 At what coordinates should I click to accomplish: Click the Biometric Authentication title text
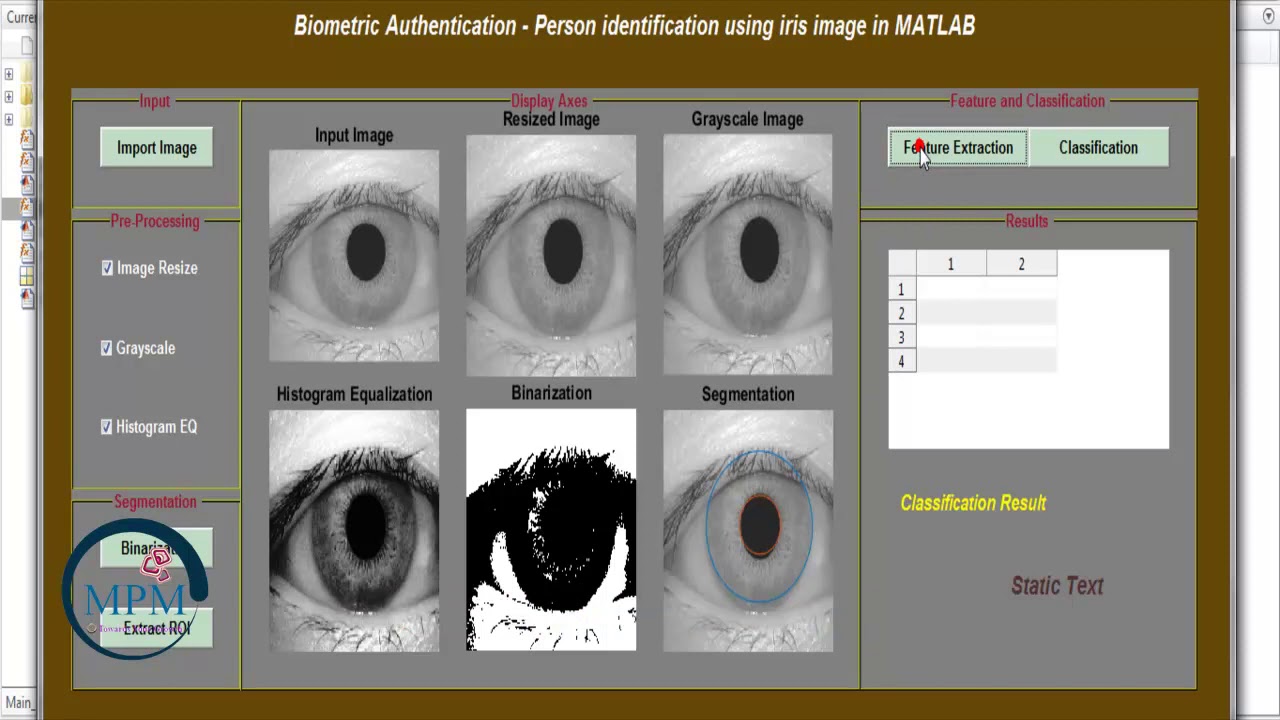[634, 26]
